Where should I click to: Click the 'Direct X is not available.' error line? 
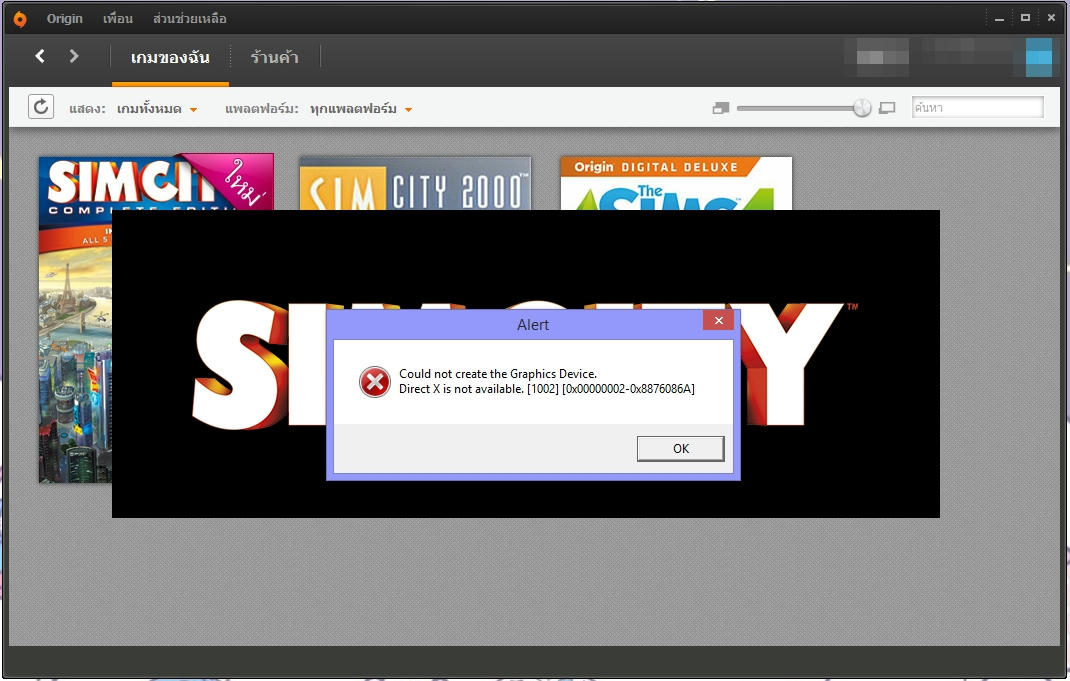pos(547,389)
